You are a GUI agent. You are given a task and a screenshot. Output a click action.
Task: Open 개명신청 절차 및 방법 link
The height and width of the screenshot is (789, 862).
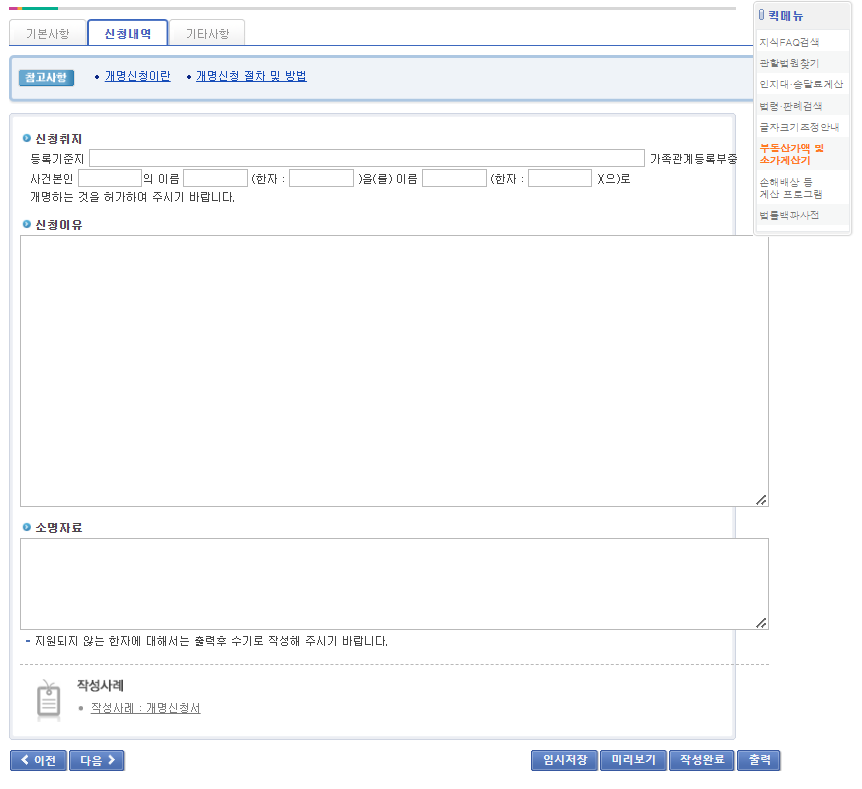[251, 76]
